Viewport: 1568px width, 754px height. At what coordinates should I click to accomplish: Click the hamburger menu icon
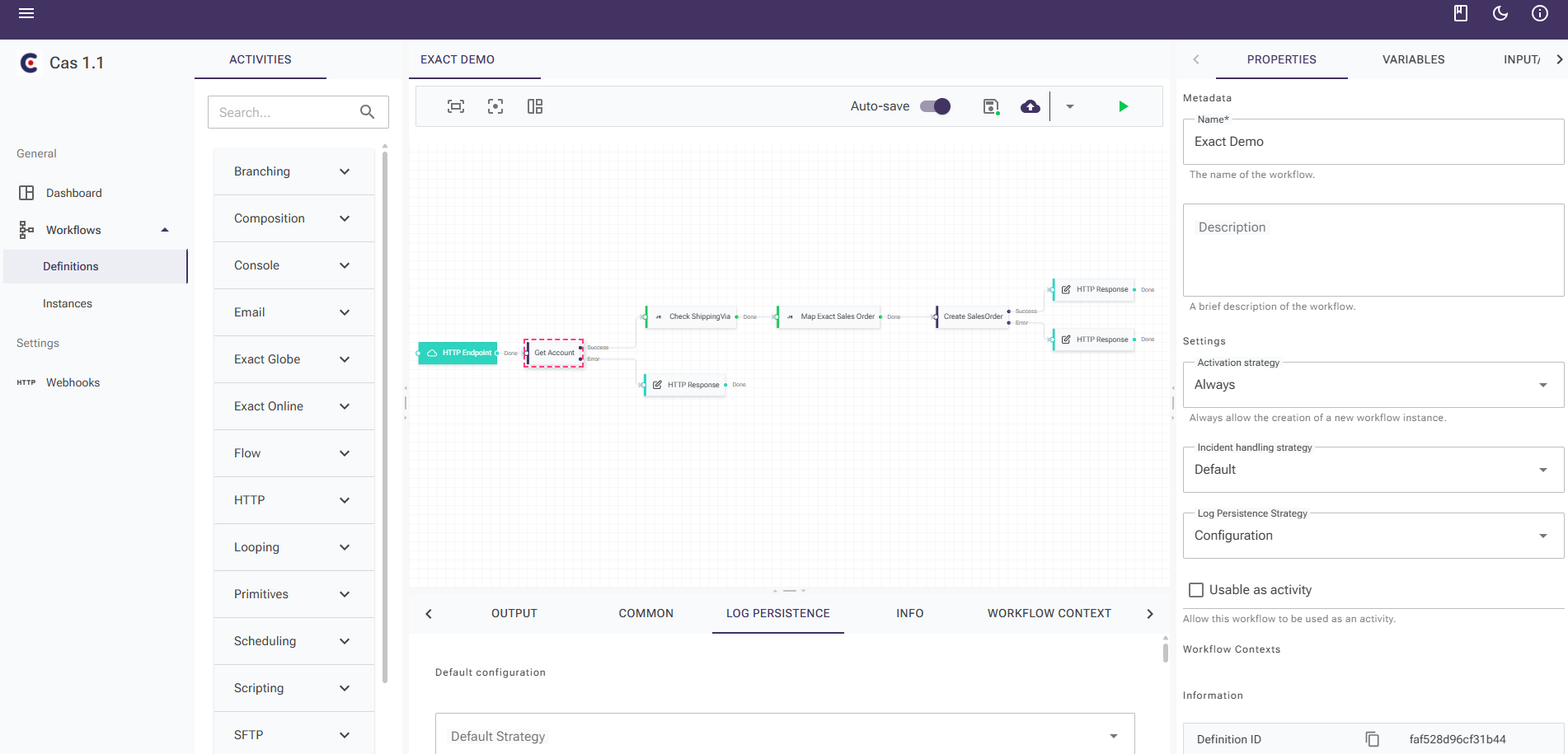coord(26,13)
